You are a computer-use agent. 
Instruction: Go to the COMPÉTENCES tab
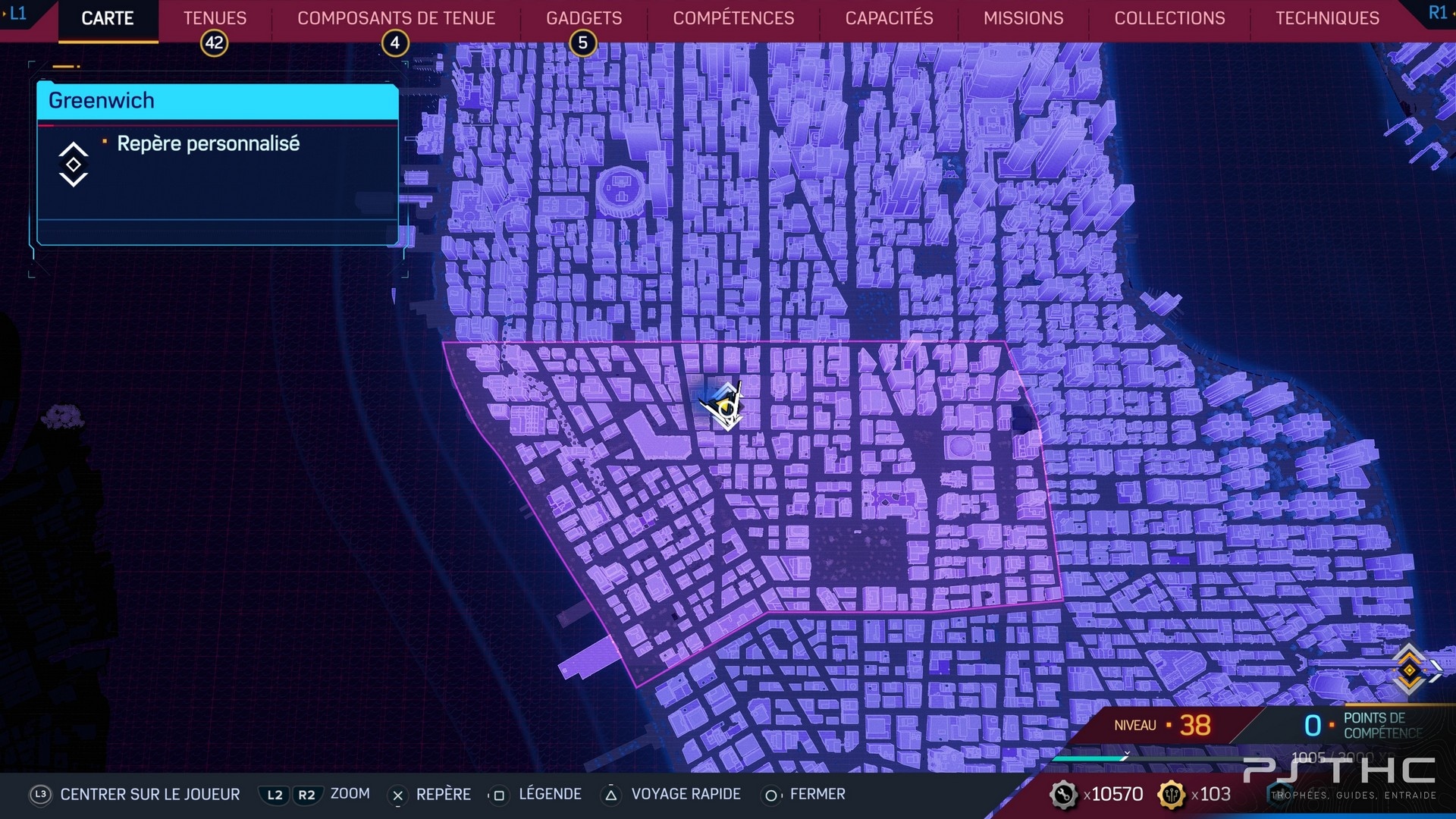pos(733,18)
